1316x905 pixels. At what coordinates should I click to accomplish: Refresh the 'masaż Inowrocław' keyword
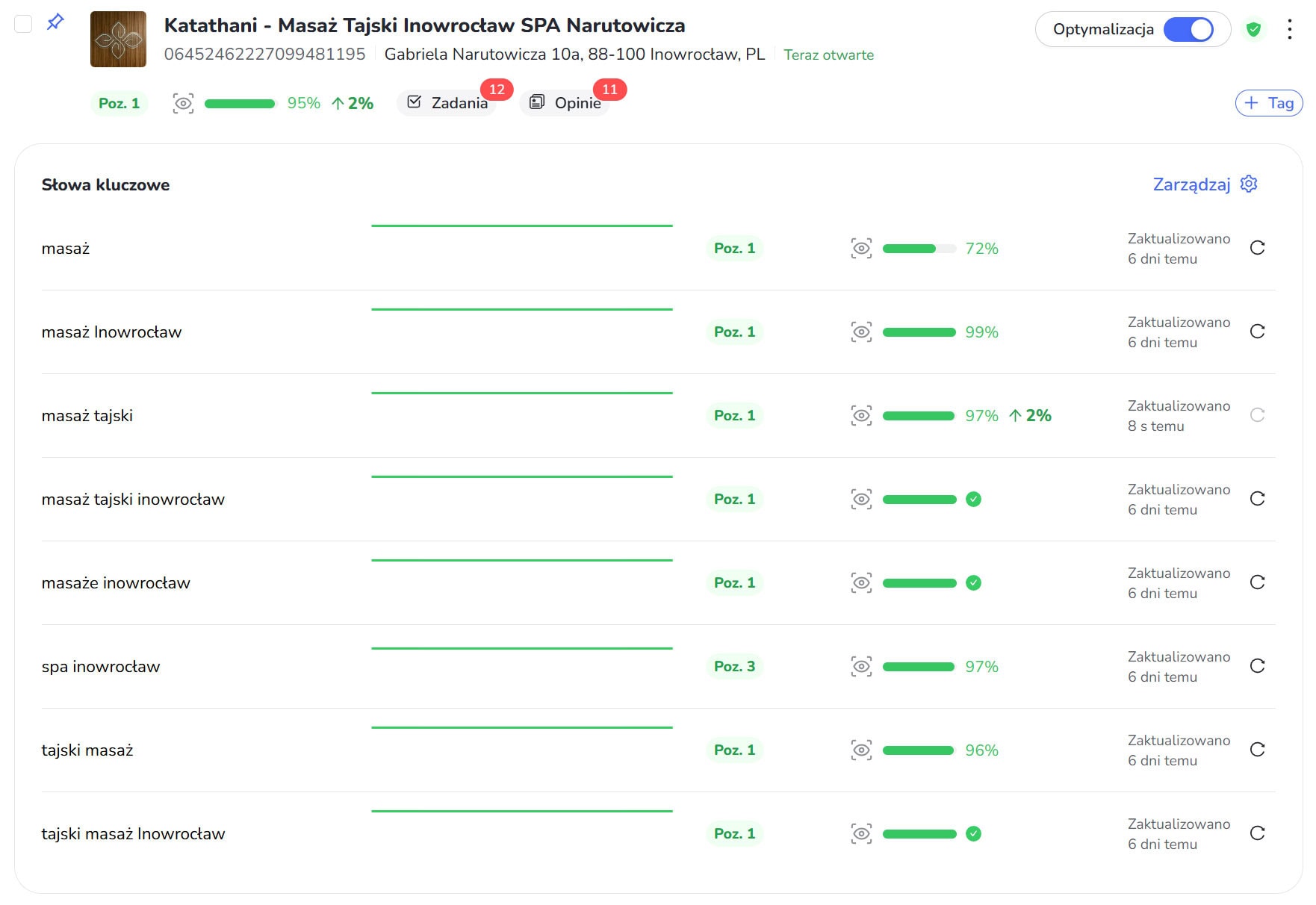1257,332
